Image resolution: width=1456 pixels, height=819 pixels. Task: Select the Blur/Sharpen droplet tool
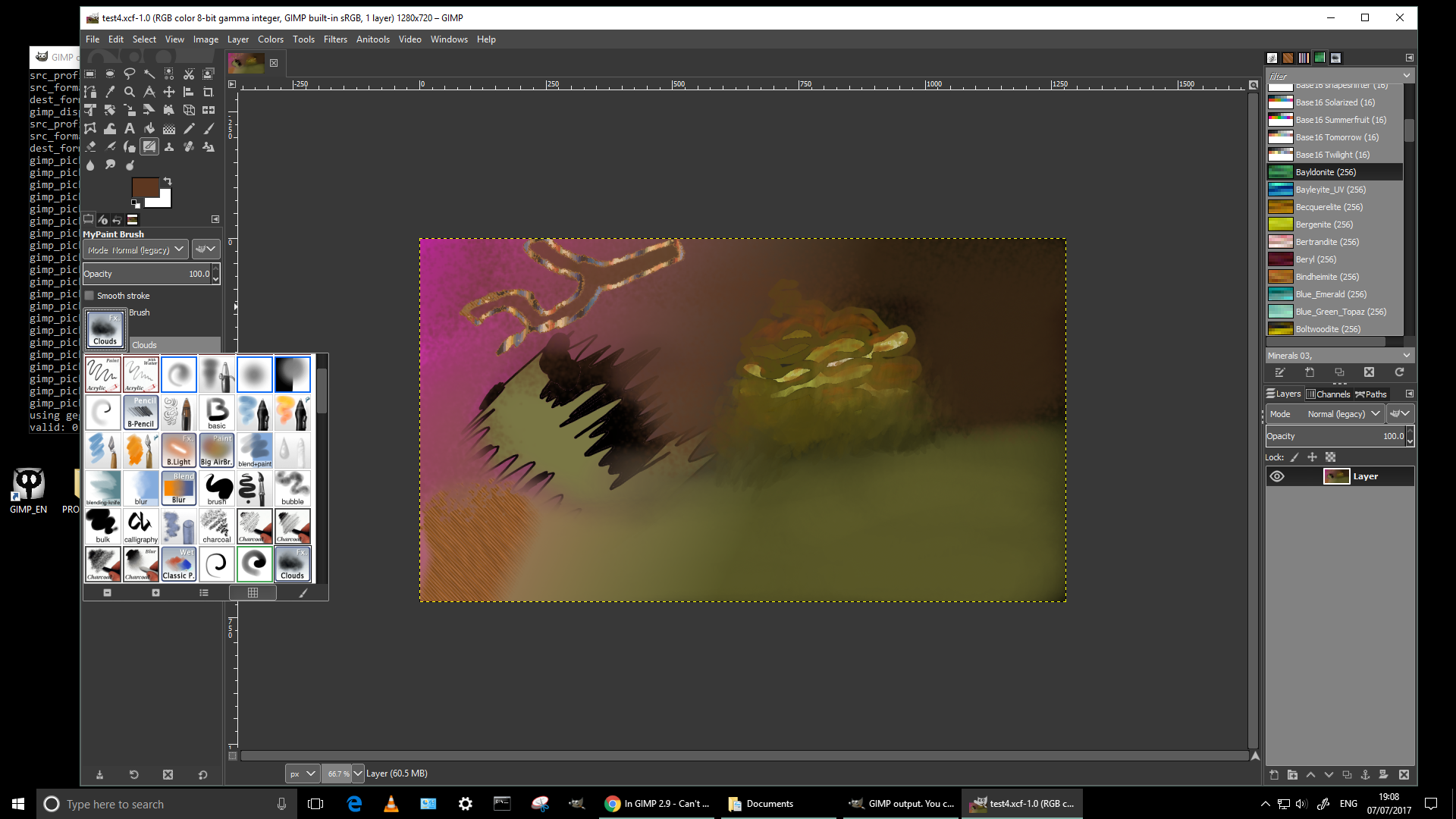90,165
